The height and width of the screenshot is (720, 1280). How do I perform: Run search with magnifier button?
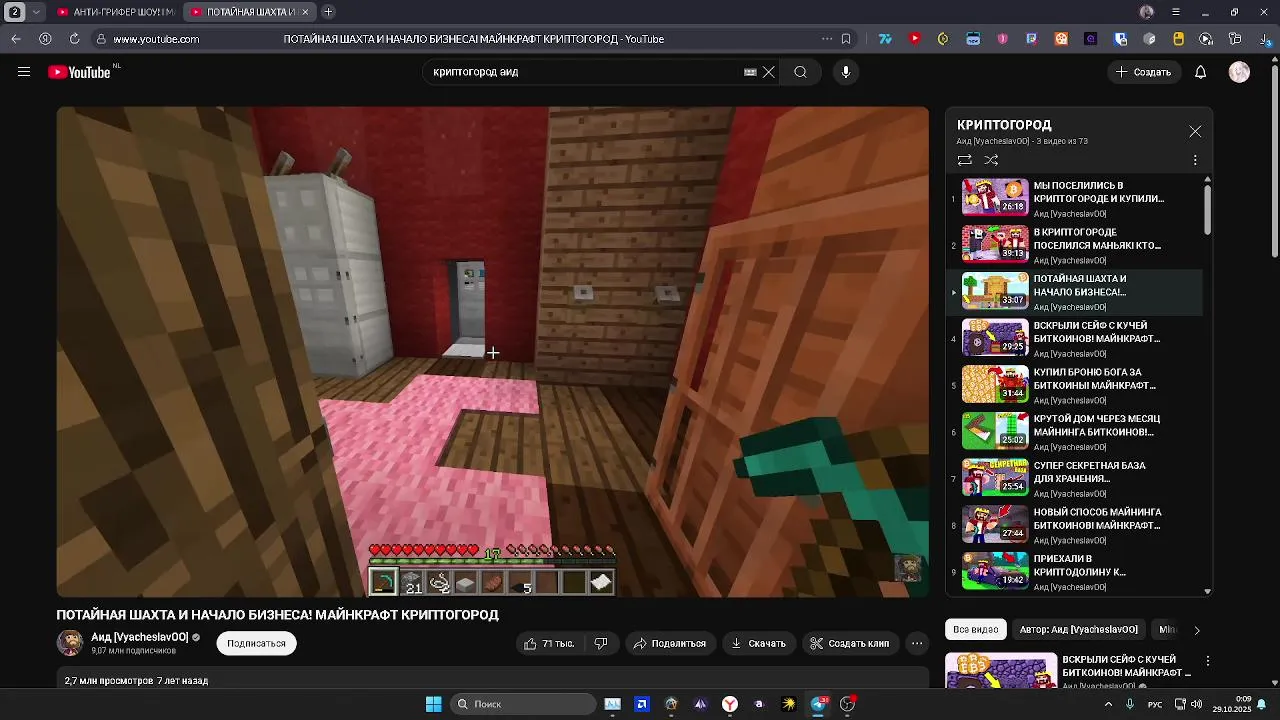pyautogui.click(x=800, y=72)
